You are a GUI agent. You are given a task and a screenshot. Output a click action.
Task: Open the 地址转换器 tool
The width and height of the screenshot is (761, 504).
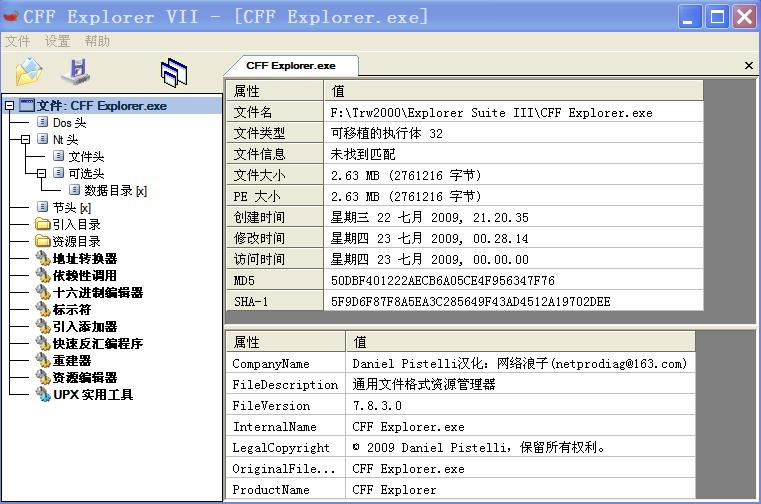pos(85,258)
